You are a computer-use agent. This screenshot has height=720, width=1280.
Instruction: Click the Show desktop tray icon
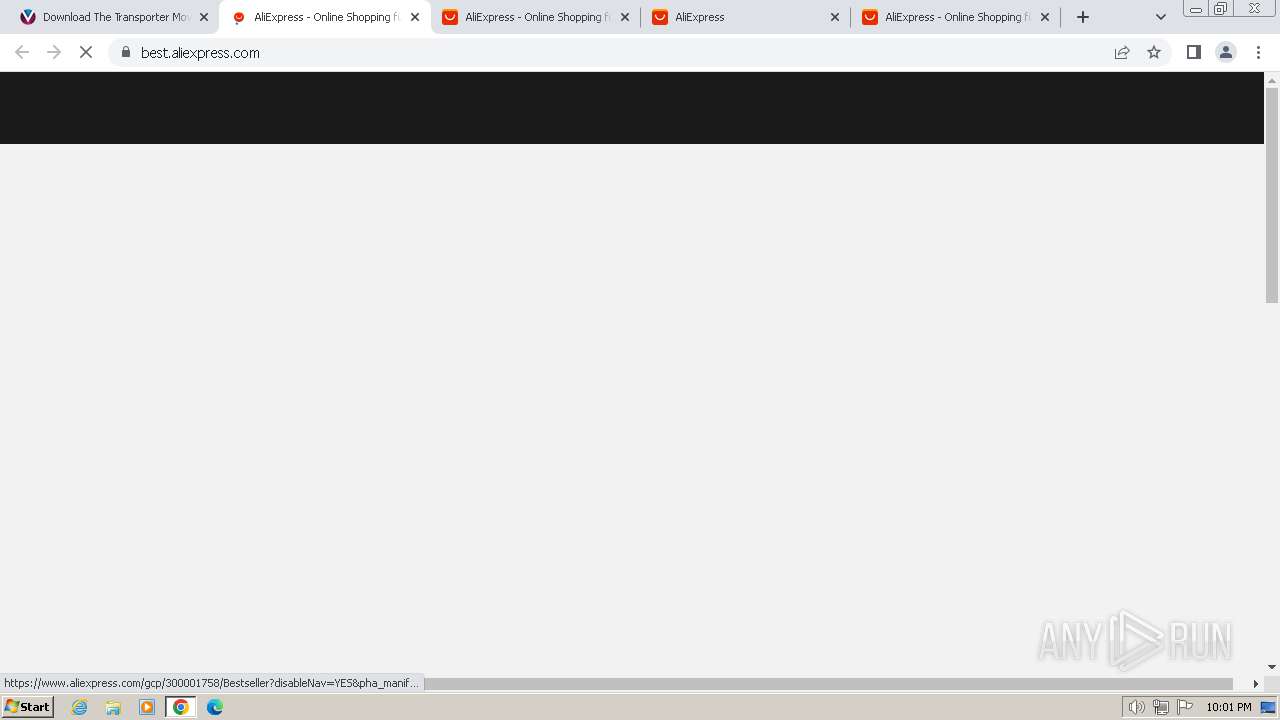point(1268,707)
